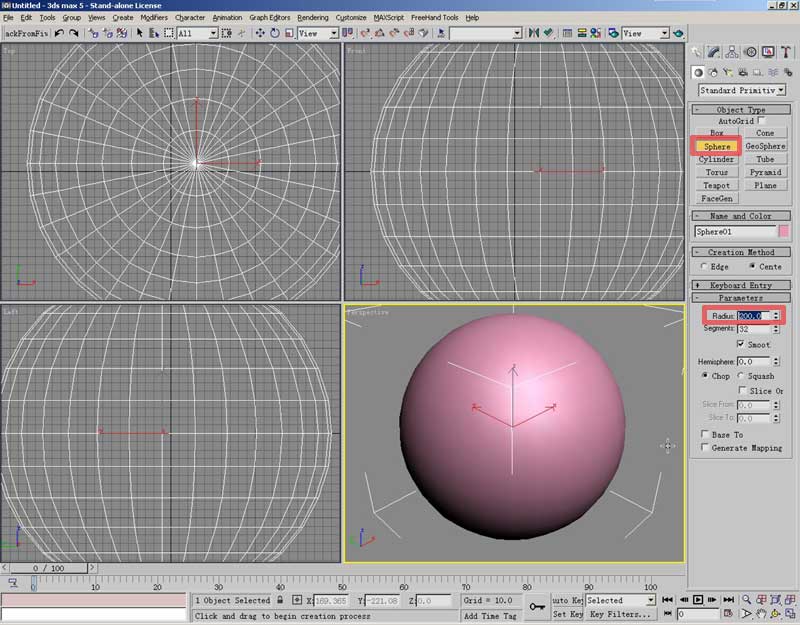Screen dimensions: 800x625
Task: Select the Edge creation method radio button
Action: 704,267
